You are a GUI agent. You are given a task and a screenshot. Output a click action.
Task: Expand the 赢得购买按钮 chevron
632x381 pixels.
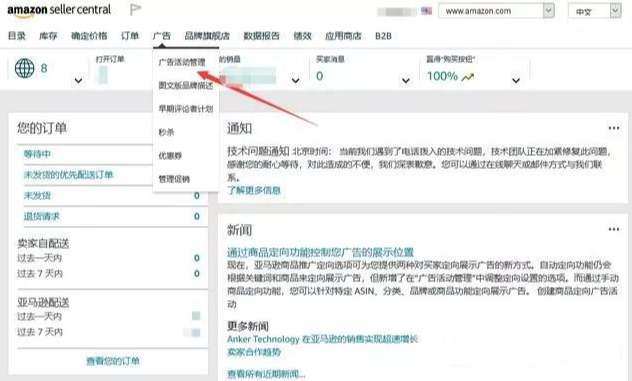coord(516,81)
